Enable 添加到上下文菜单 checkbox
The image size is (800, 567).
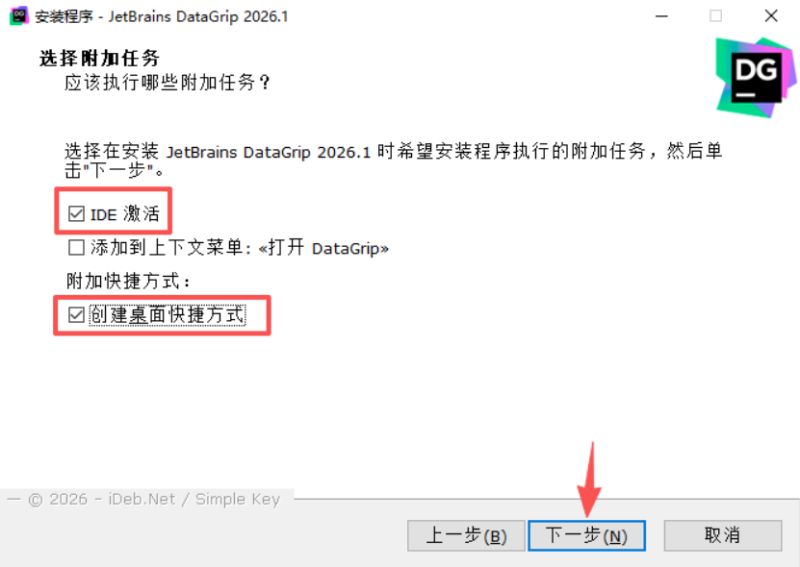tap(76, 248)
